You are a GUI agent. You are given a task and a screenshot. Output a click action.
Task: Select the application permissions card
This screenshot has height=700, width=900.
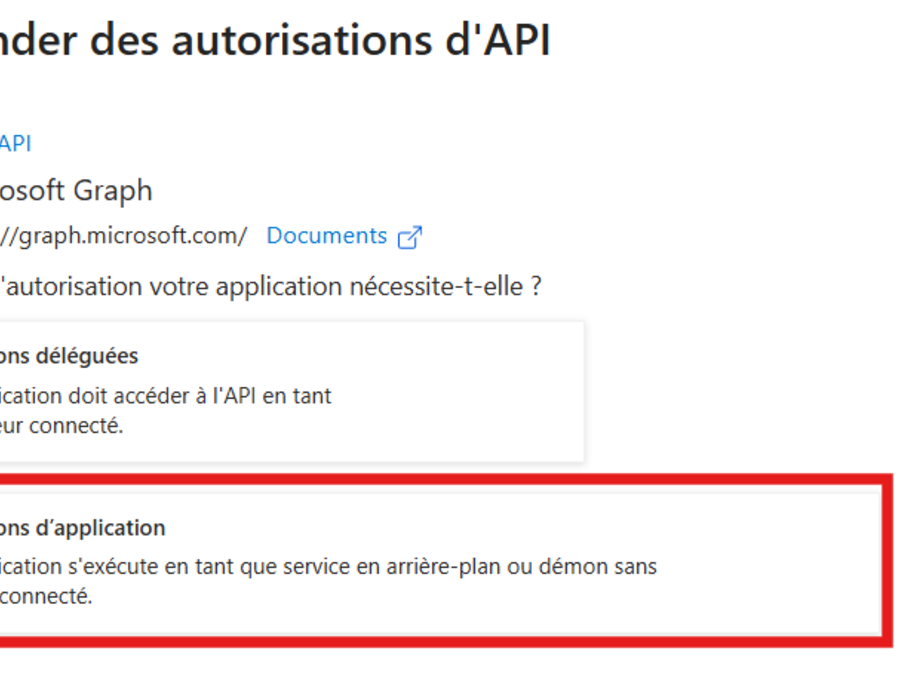[x=441, y=560]
